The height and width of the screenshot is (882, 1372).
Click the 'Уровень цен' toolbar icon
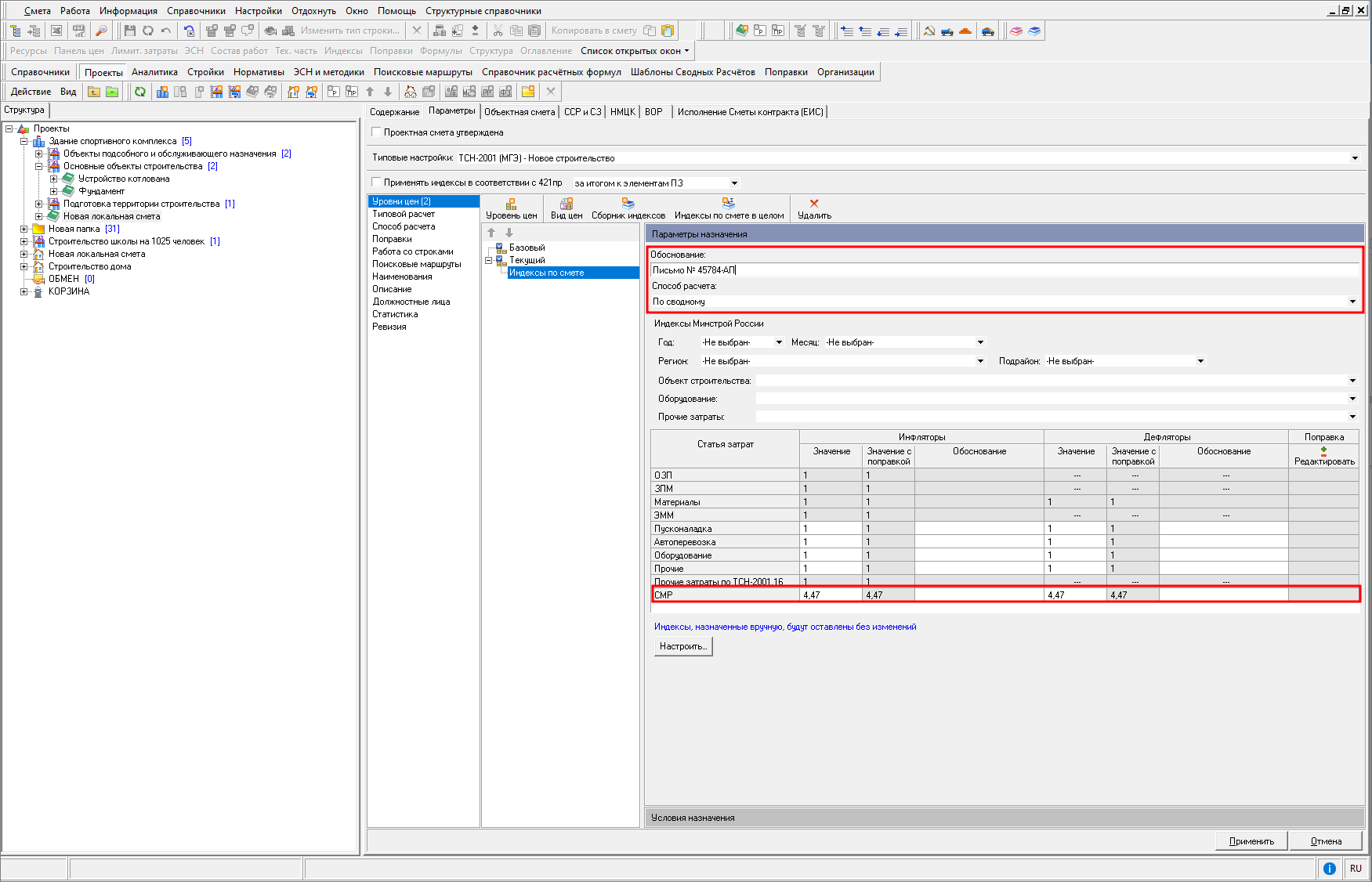click(x=511, y=204)
